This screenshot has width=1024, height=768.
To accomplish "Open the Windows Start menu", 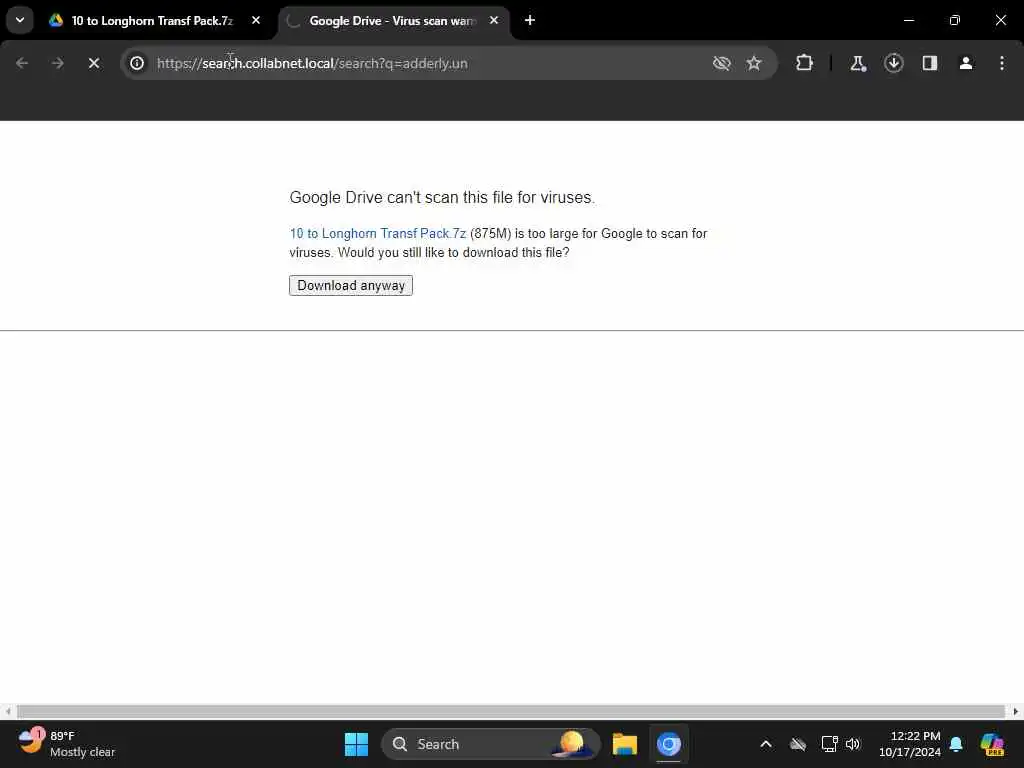I will [357, 744].
